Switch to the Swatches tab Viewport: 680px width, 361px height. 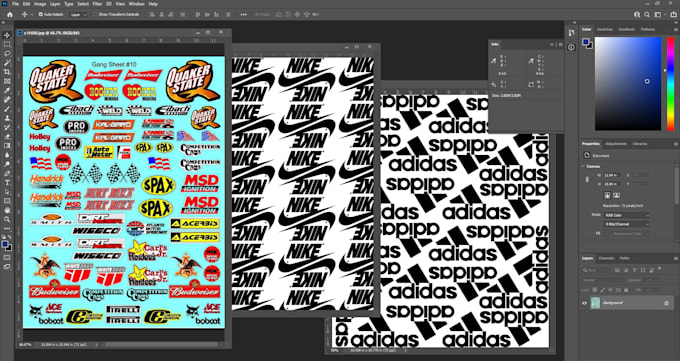pyautogui.click(x=604, y=29)
